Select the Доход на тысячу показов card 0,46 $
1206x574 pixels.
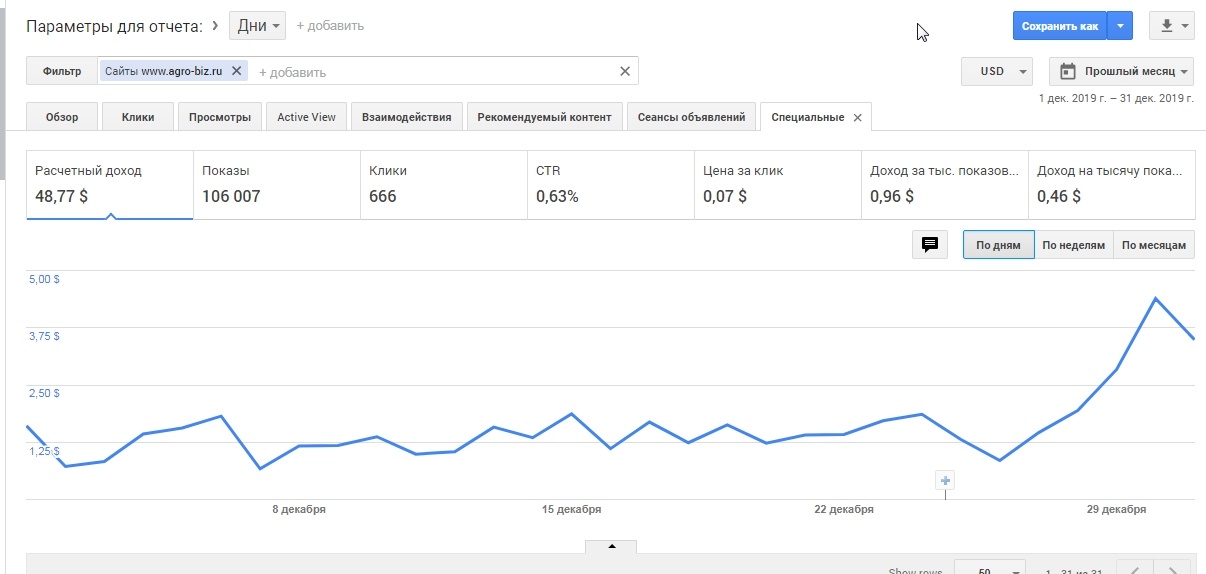coord(1111,185)
